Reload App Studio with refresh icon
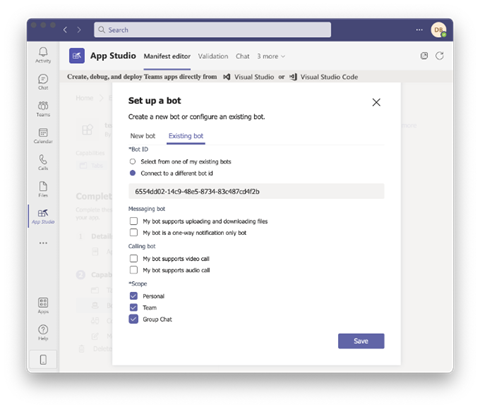Image resolution: width=480 pixels, height=409 pixels. [440, 56]
